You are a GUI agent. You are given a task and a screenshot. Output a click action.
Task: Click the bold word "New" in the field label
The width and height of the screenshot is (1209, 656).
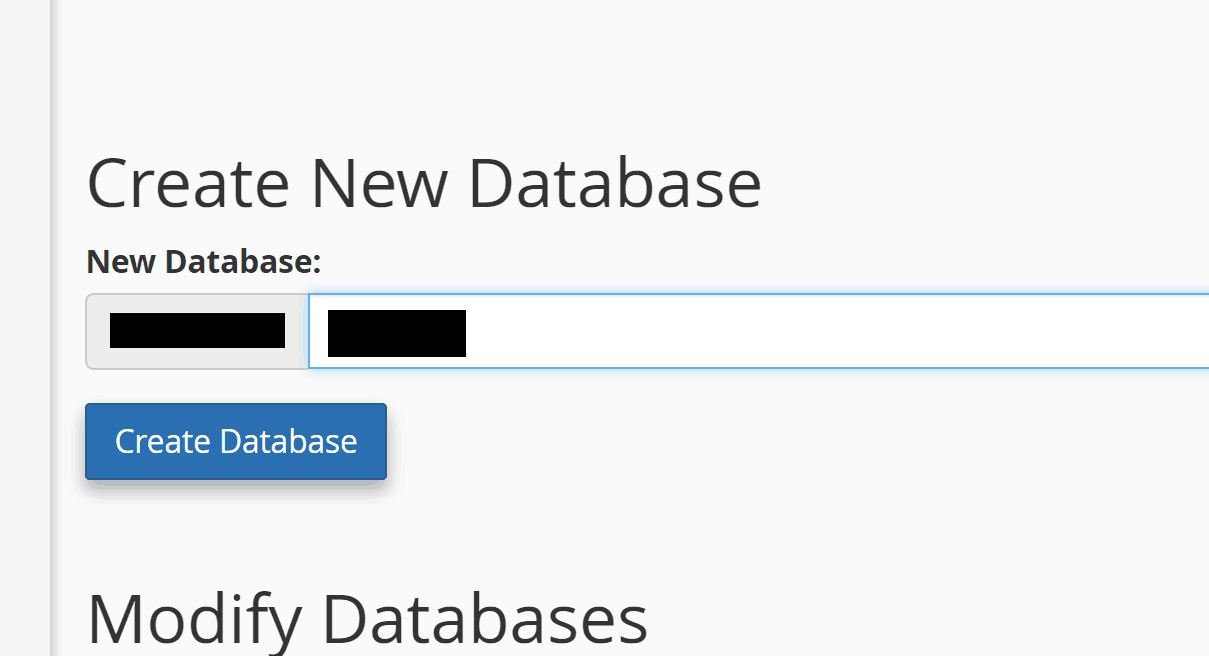pyautogui.click(x=122, y=262)
